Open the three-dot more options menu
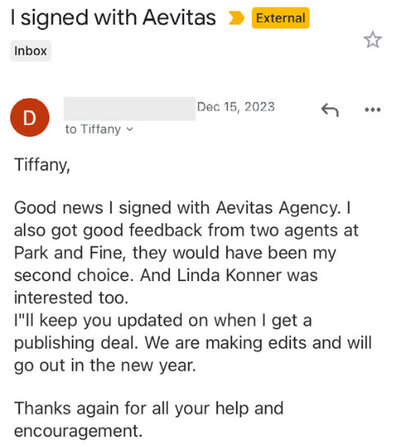Image resolution: width=400 pixels, height=447 pixels. point(372,109)
